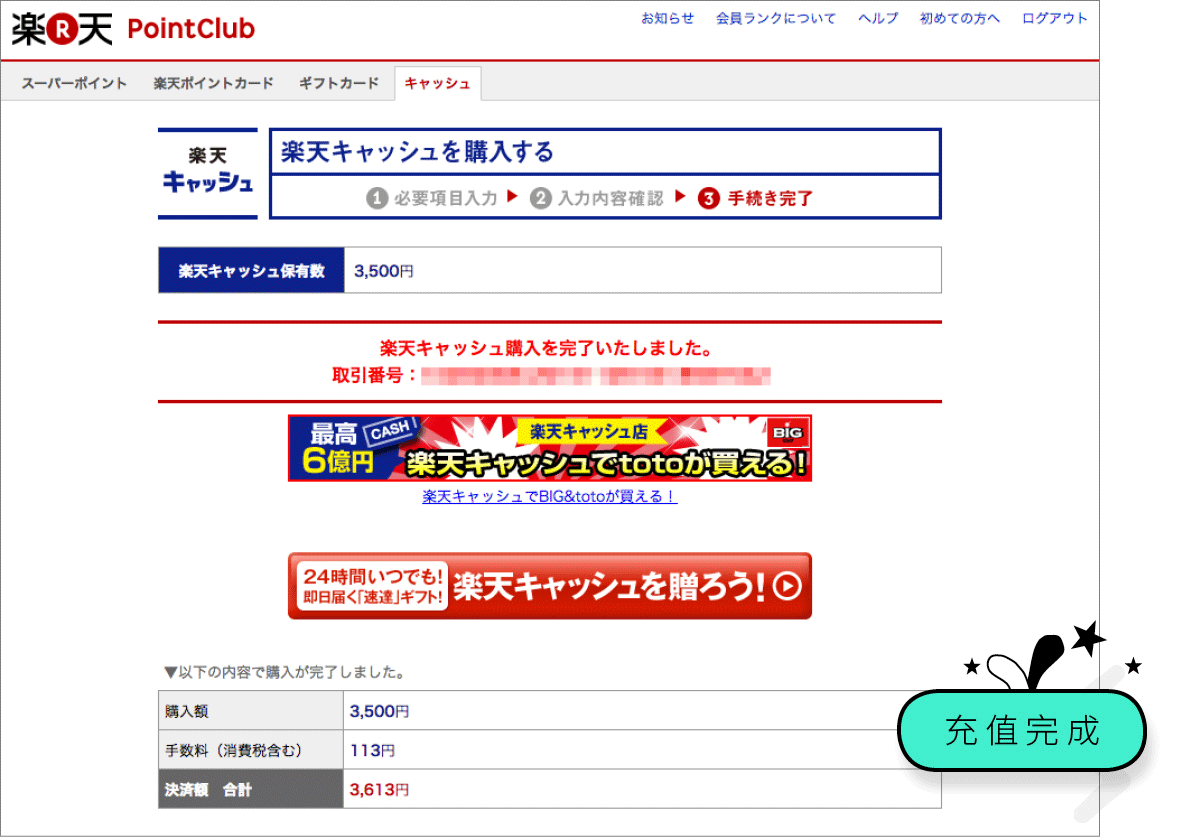Click the 取引番号 label
The height and width of the screenshot is (837, 1200).
(x=375, y=376)
